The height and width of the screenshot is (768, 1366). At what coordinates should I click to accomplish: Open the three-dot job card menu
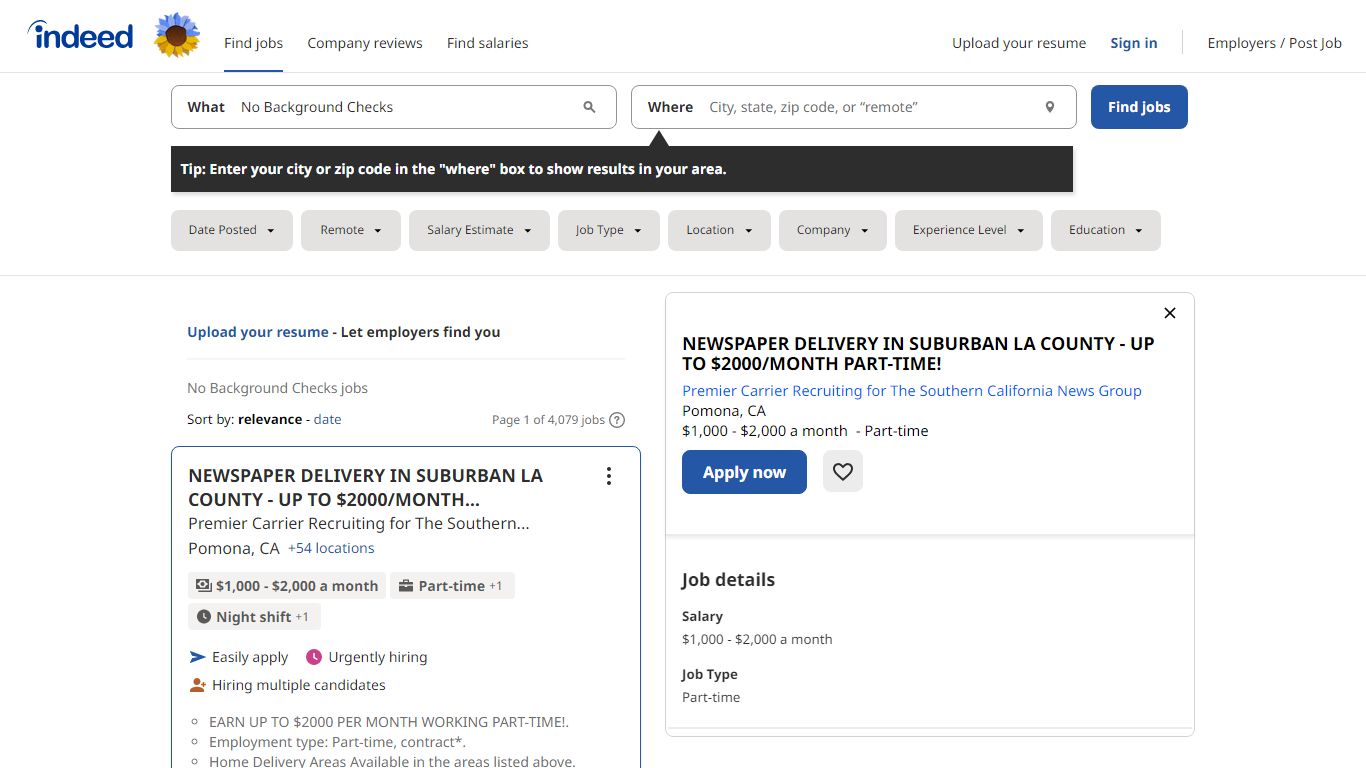tap(608, 477)
